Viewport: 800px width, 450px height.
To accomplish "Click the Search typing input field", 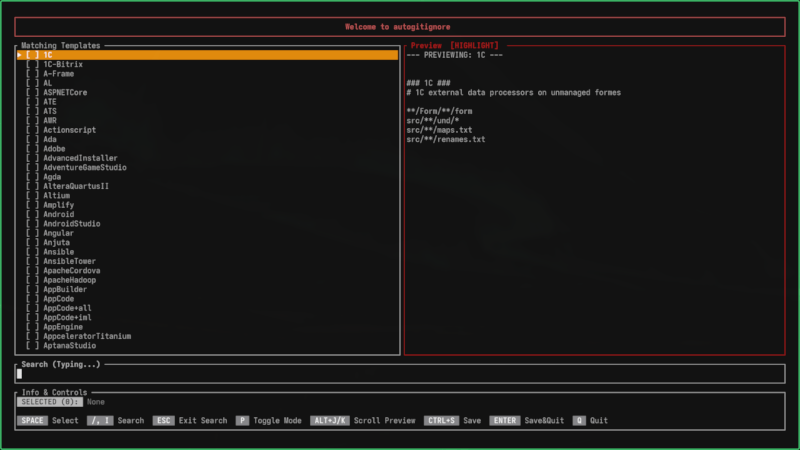I will pos(400,374).
